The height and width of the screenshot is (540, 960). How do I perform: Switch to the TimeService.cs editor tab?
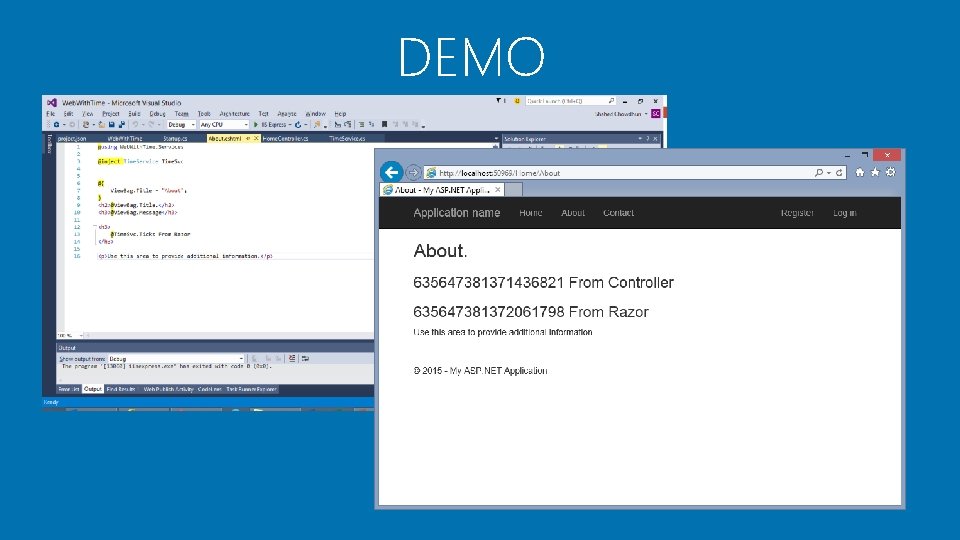pos(347,139)
